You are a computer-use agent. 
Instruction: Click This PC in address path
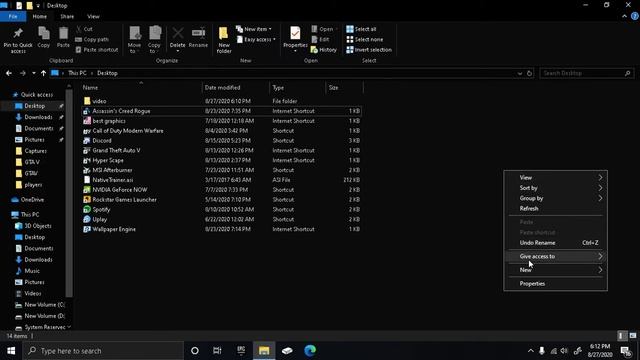tap(77, 73)
